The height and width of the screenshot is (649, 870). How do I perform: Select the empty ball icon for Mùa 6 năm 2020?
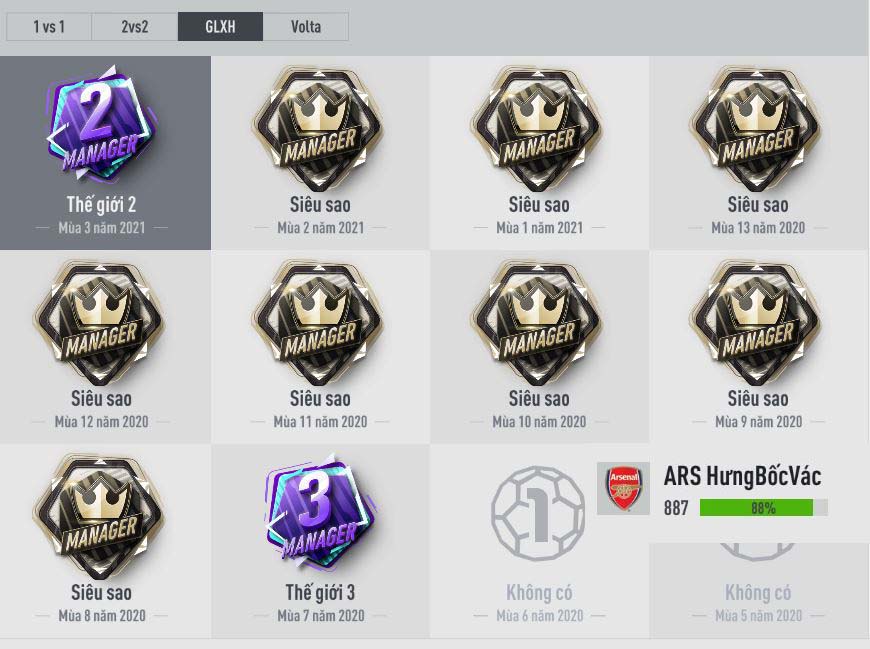coord(538,513)
